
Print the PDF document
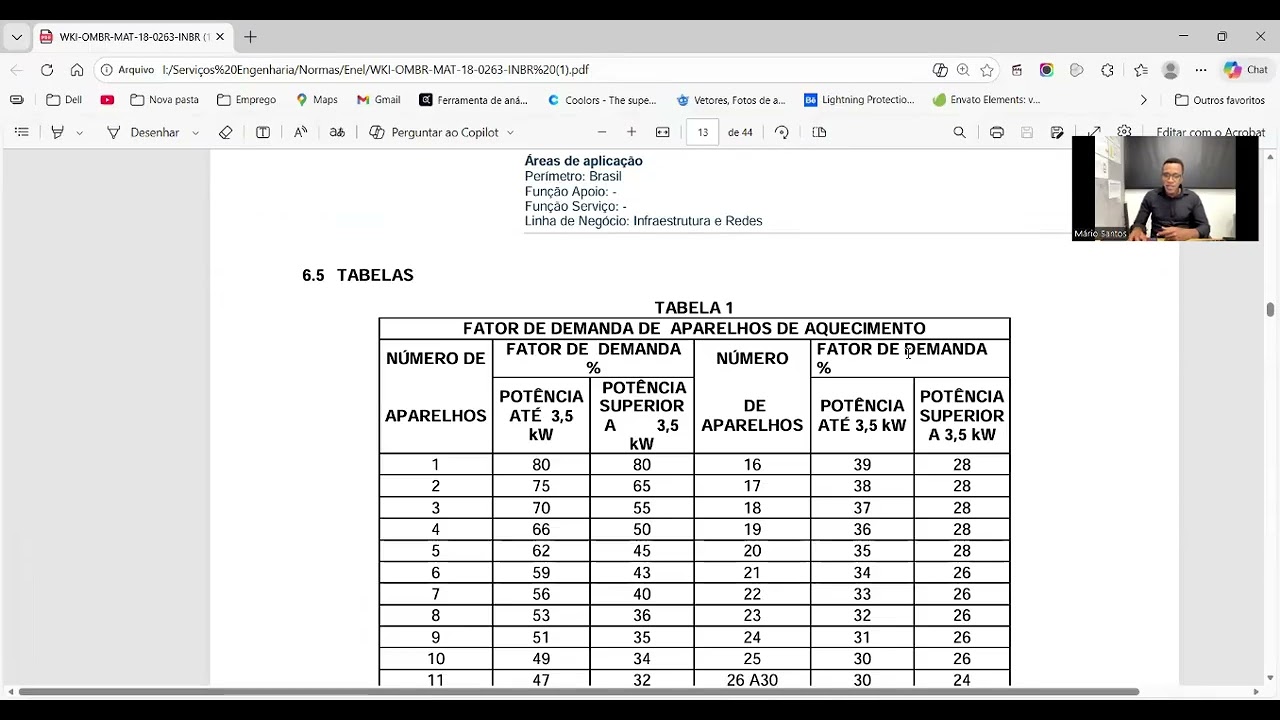(997, 132)
